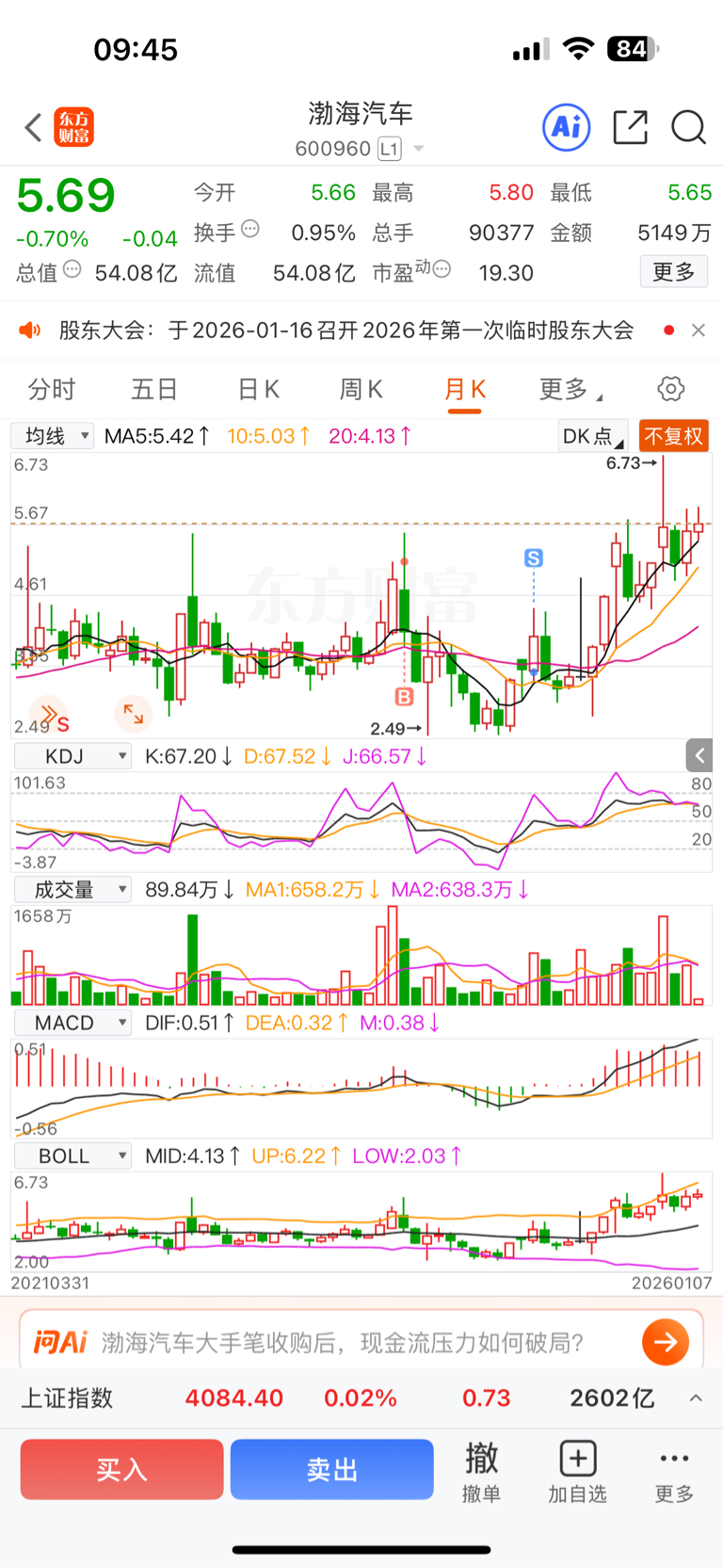Tap info icon beside 市盈动
This screenshot has width=723, height=1568.
(x=442, y=269)
